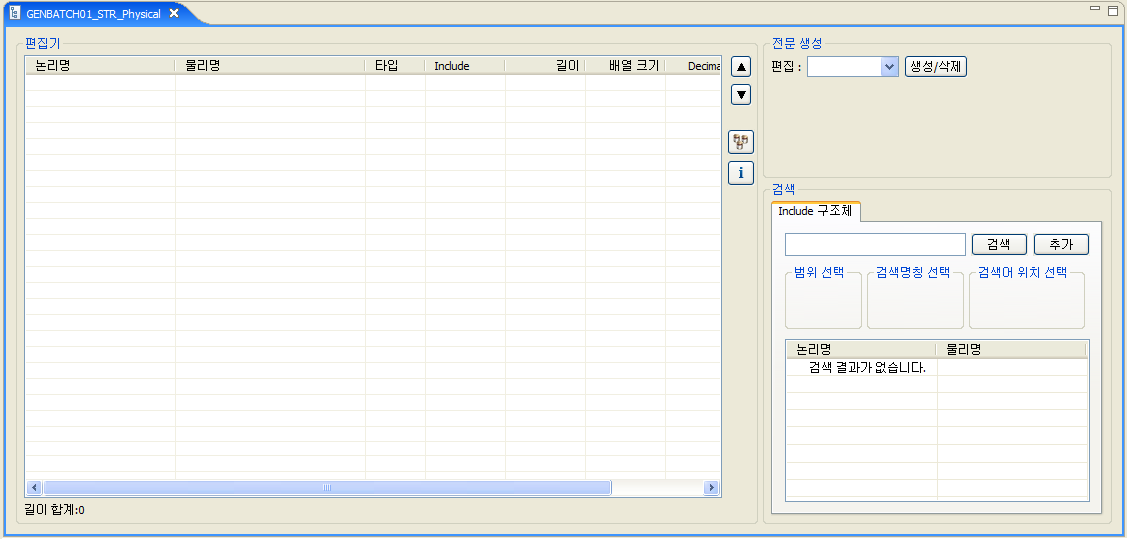Click the 배열 크기 column header

pos(625,65)
